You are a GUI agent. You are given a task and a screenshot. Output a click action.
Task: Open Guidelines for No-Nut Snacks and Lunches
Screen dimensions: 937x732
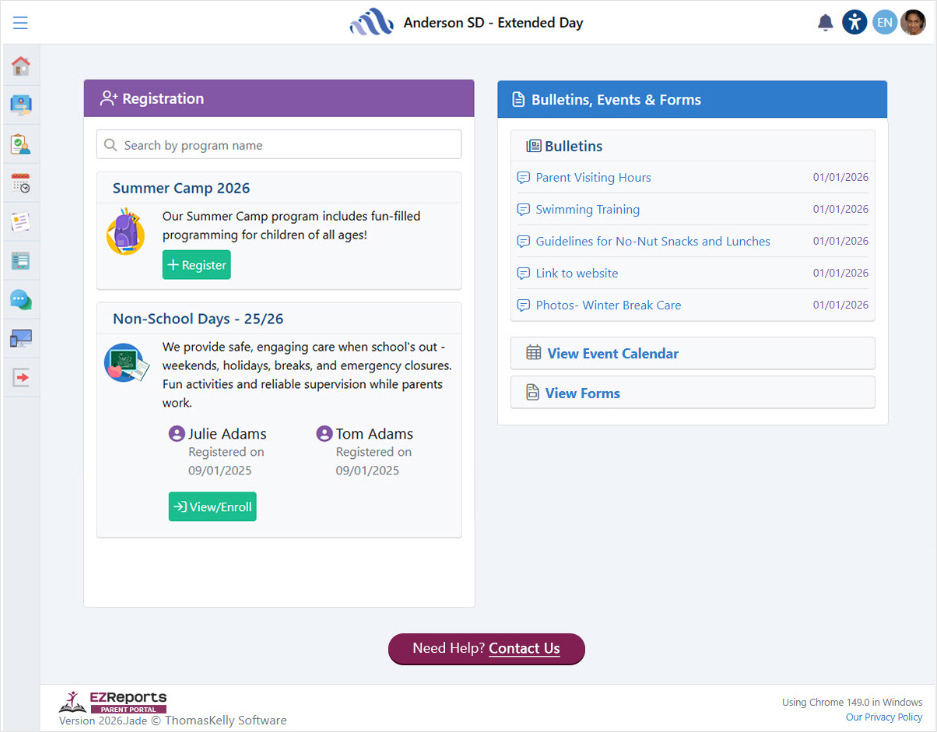653,241
